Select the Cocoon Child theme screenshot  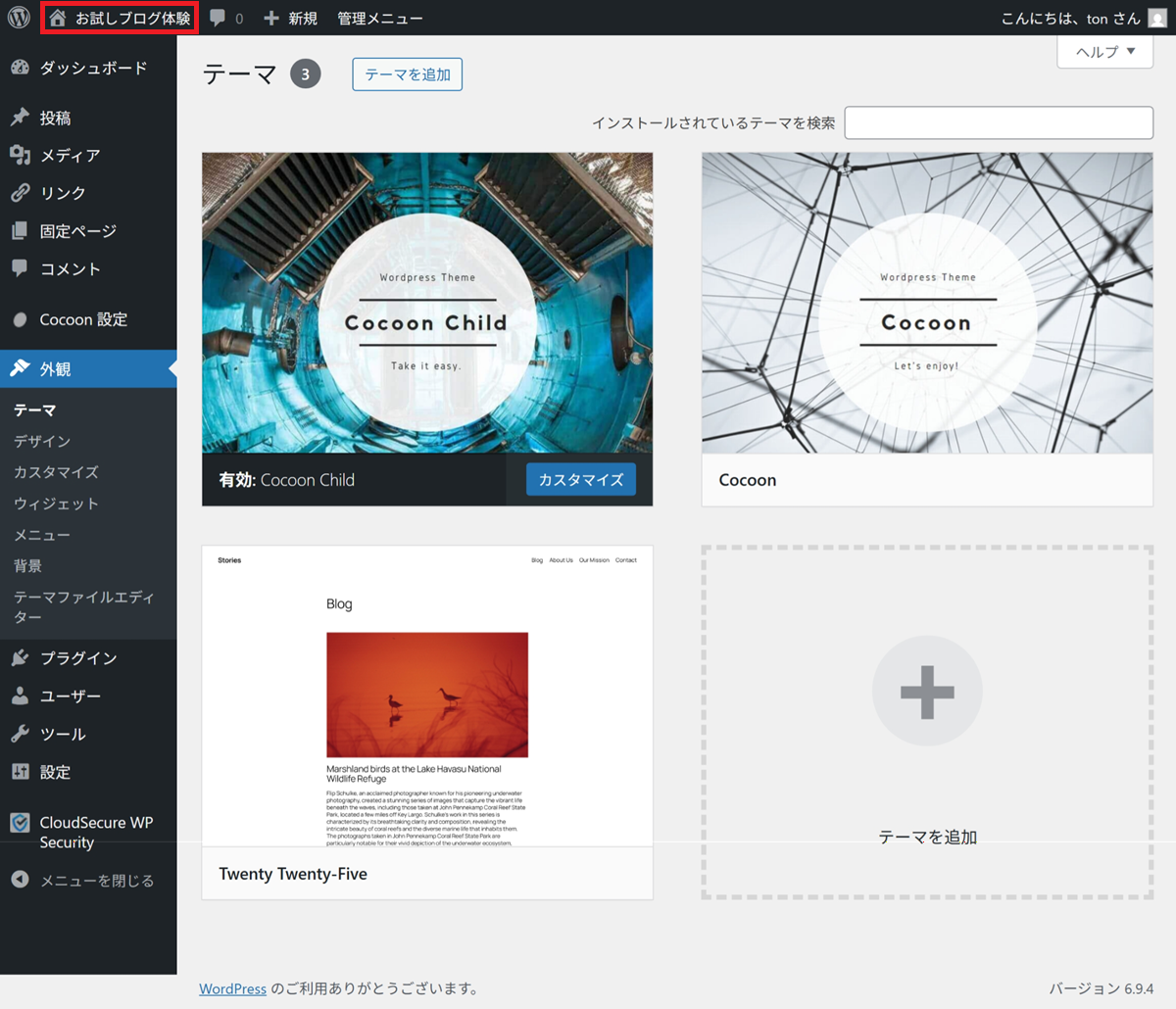pyautogui.click(x=427, y=303)
